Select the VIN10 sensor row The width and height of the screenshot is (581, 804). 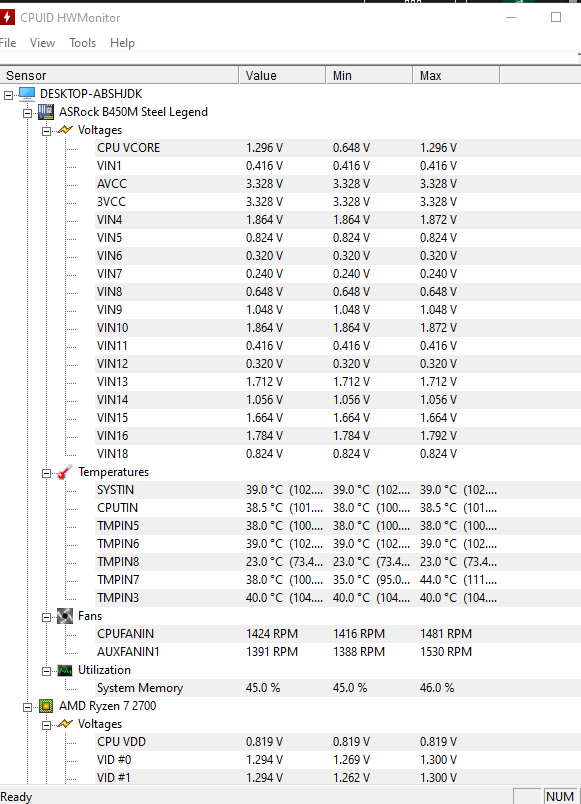(338, 328)
